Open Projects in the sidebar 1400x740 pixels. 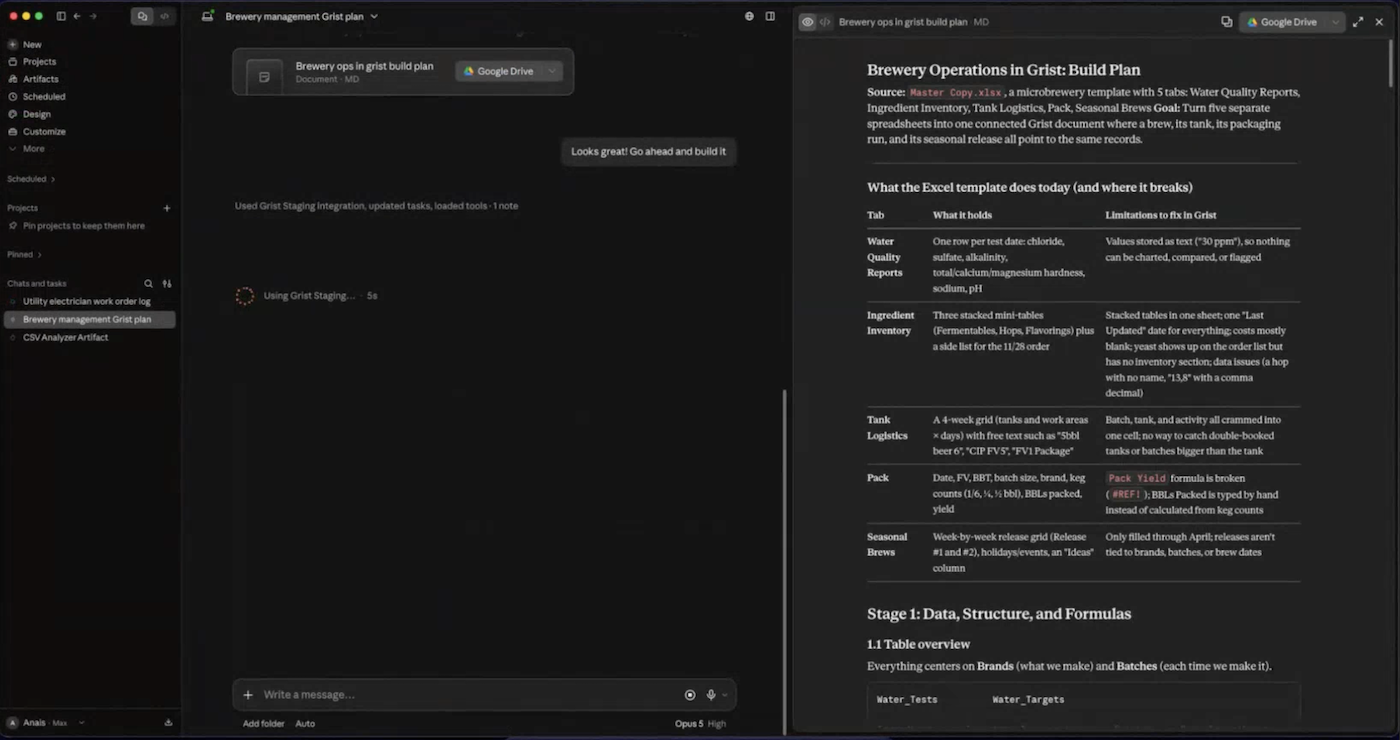(x=33, y=61)
